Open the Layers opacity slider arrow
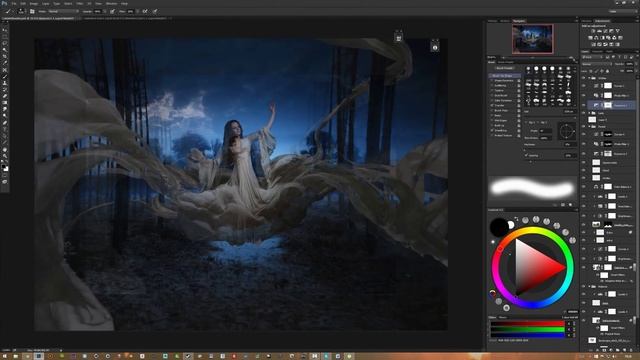Screen dimensions: 640x360 coord(636,64)
